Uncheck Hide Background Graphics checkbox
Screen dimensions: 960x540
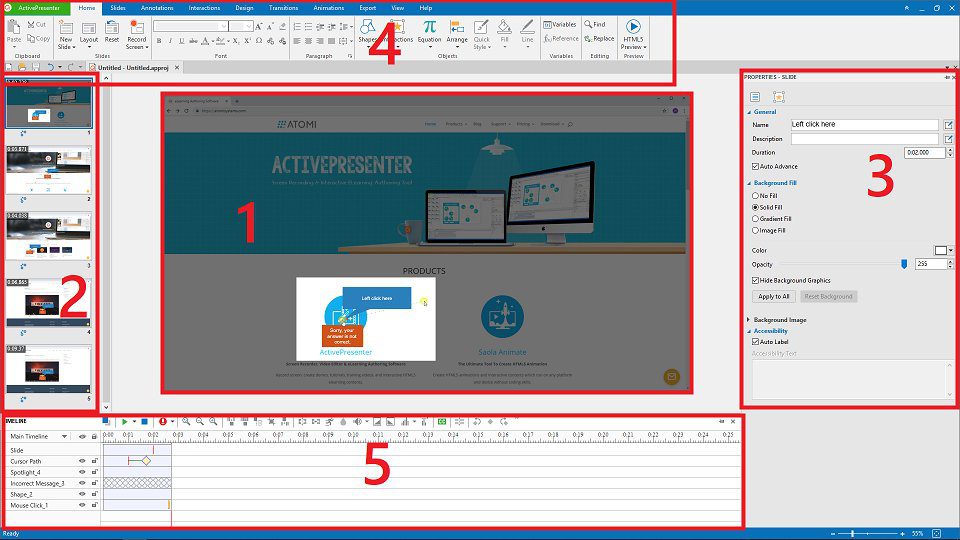(755, 280)
